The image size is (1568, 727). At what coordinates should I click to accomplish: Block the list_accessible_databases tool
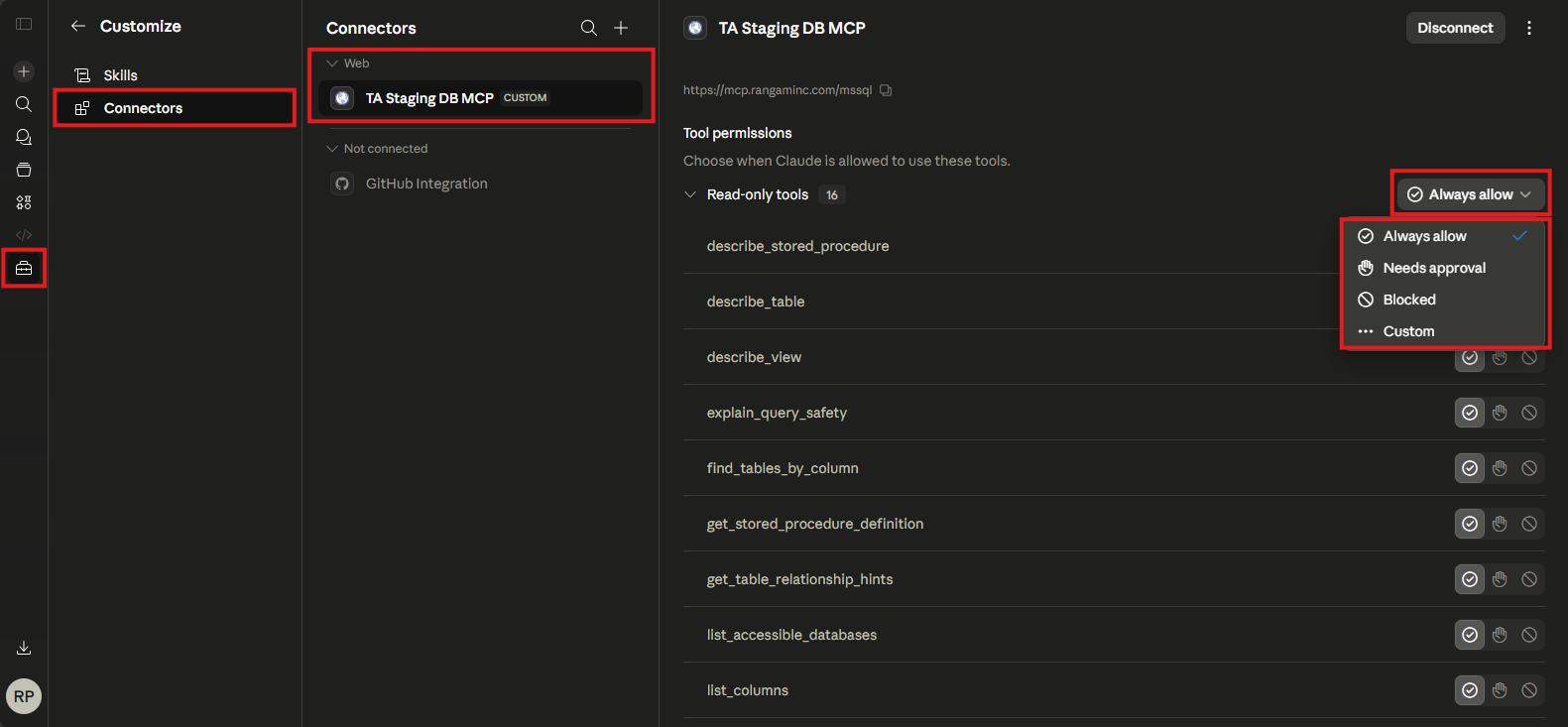point(1529,635)
